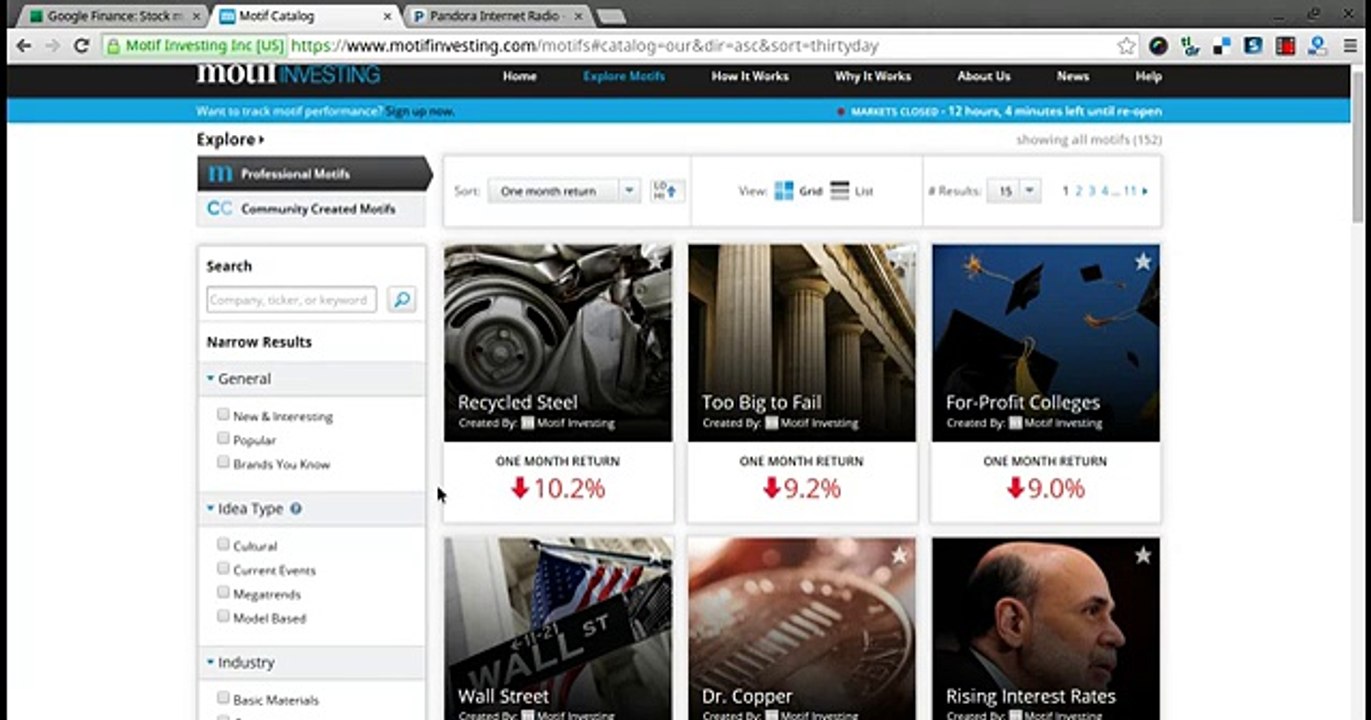Image resolution: width=1371 pixels, height=720 pixels.
Task: Click the round colorful gauge extension icon
Action: tap(1158, 46)
